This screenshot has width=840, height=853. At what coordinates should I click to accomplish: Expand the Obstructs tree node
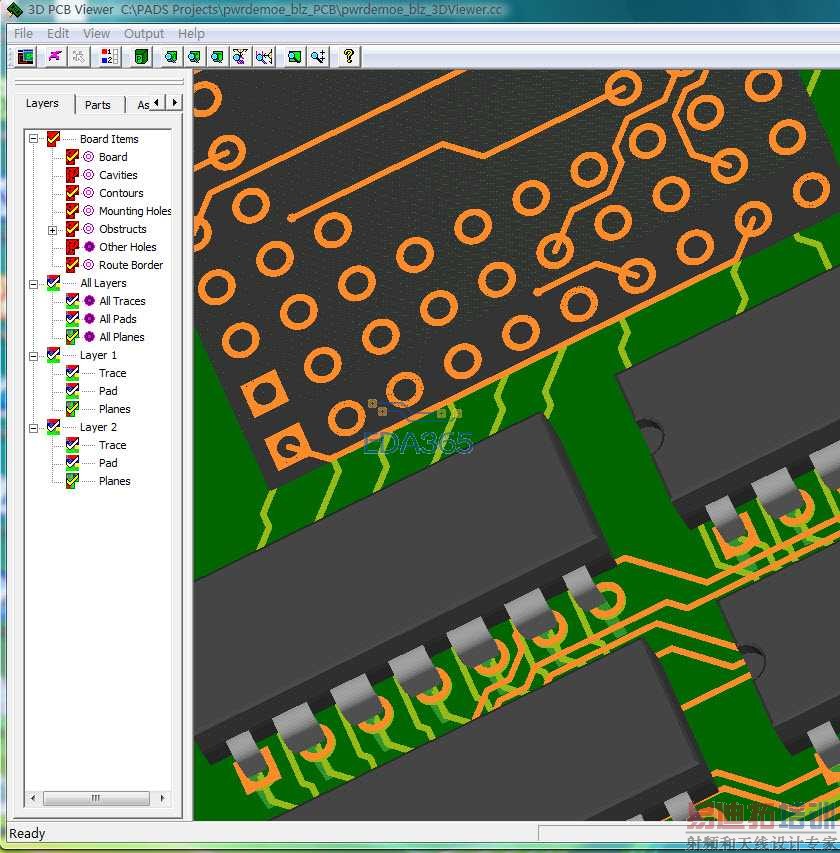click(x=53, y=230)
